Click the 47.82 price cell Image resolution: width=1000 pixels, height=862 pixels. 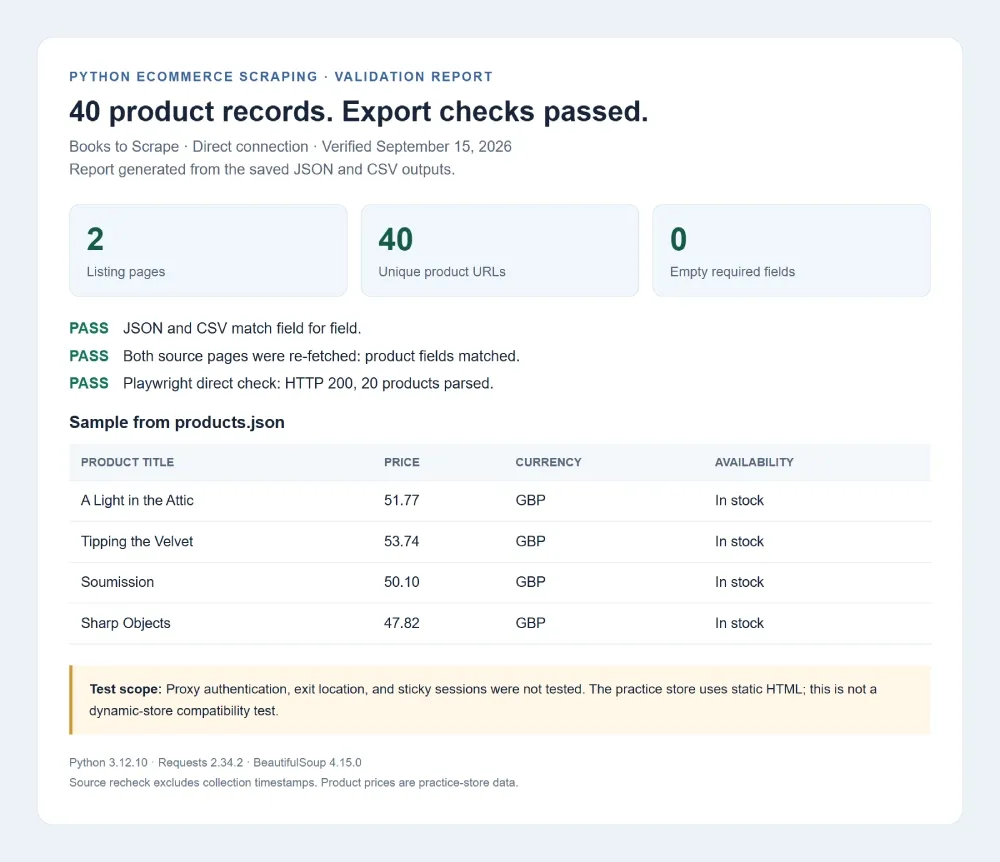click(x=402, y=623)
